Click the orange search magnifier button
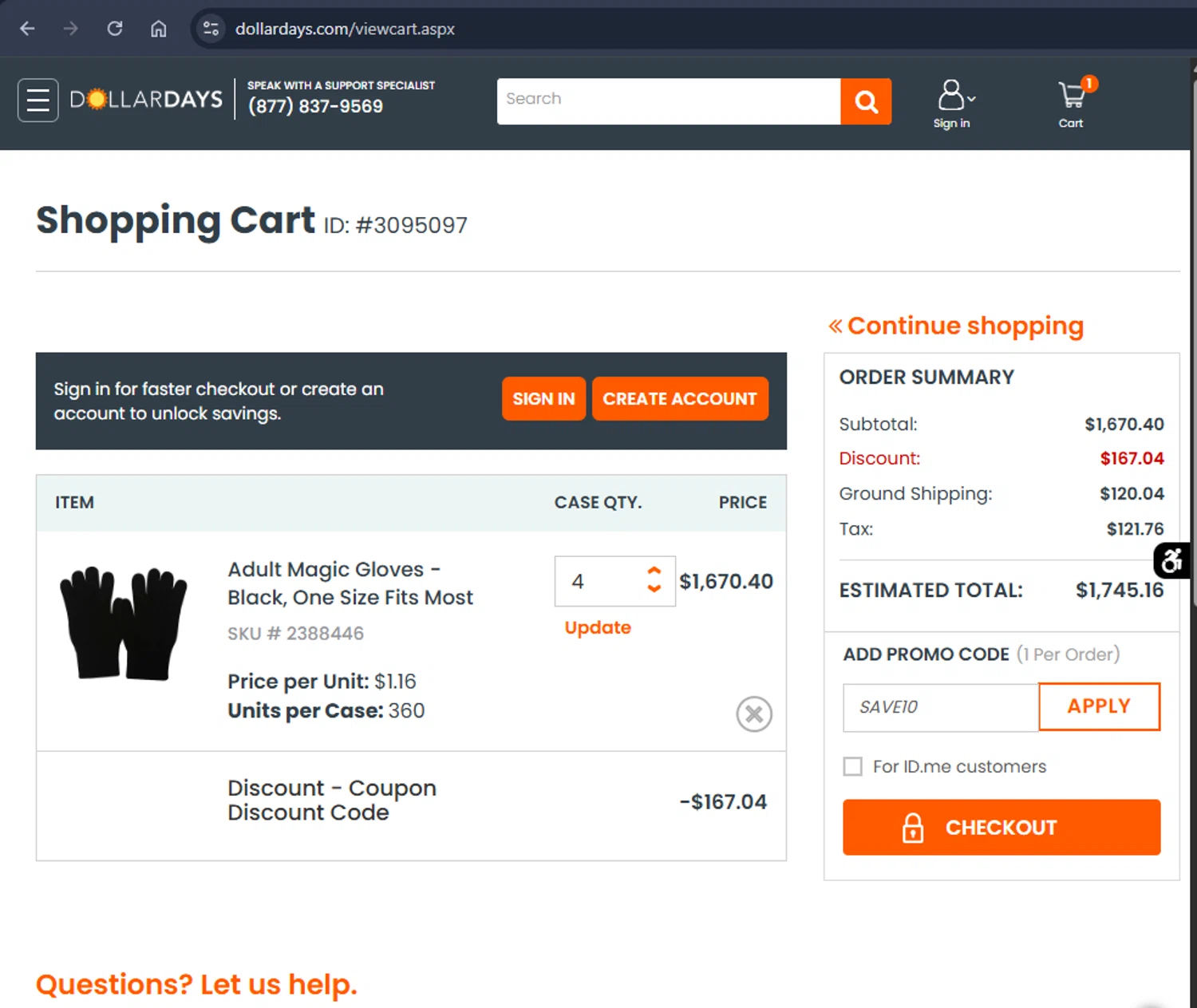Screen dimensions: 1197x1008 coord(866,101)
